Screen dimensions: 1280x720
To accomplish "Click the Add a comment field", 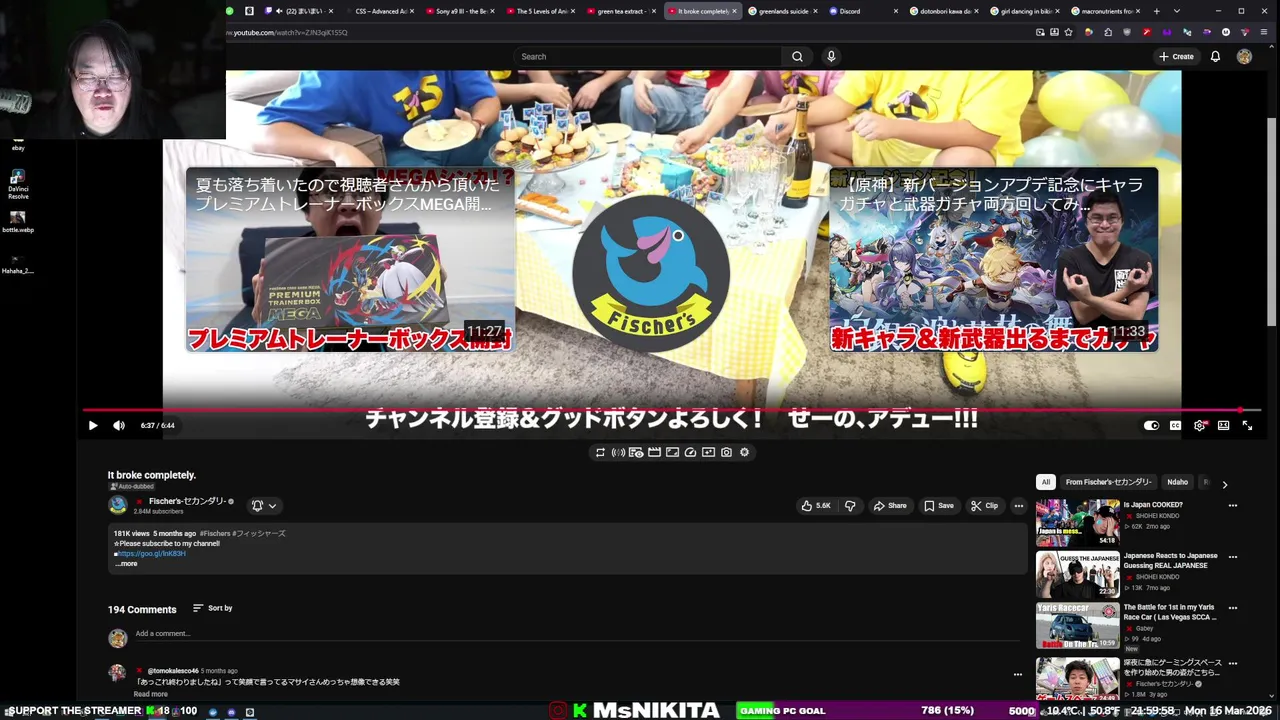I will point(577,634).
